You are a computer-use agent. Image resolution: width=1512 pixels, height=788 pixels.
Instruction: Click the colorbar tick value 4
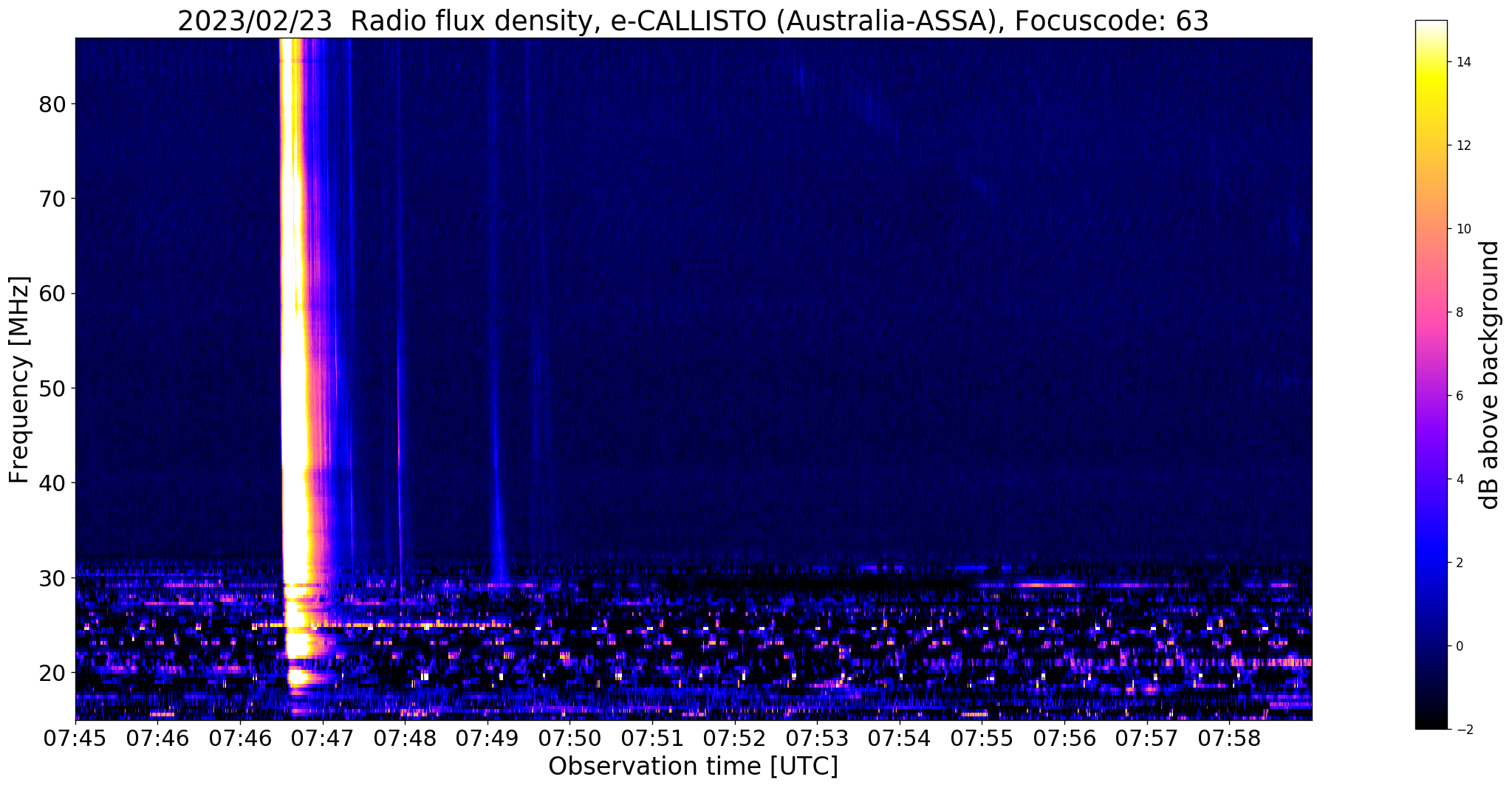tap(1460, 479)
